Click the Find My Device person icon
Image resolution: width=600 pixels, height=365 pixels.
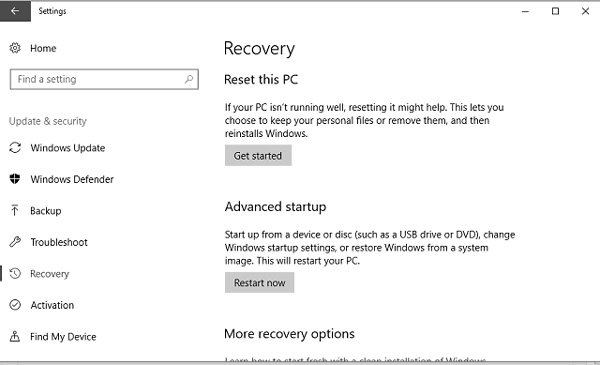(15, 336)
